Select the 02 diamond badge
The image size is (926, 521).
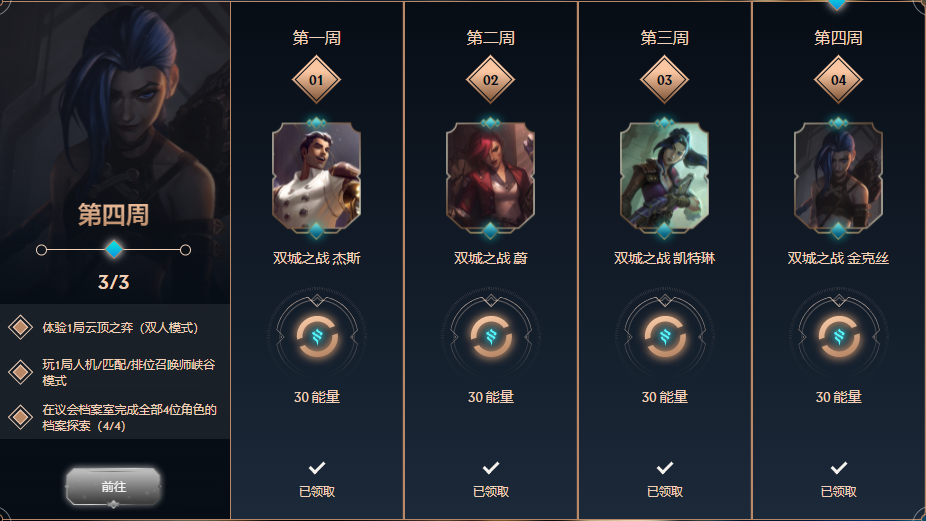(490, 80)
